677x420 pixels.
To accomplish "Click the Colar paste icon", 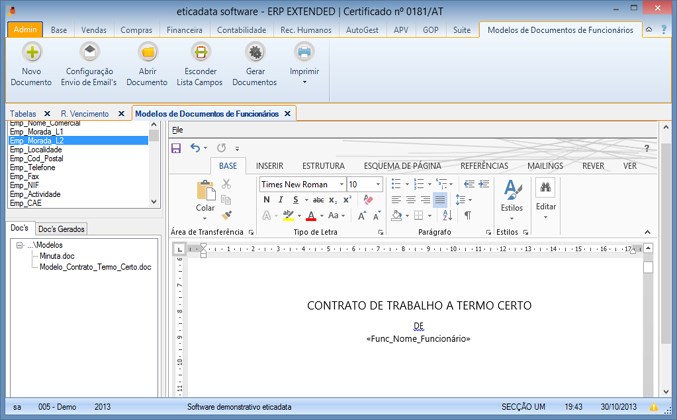I will pyautogui.click(x=206, y=192).
